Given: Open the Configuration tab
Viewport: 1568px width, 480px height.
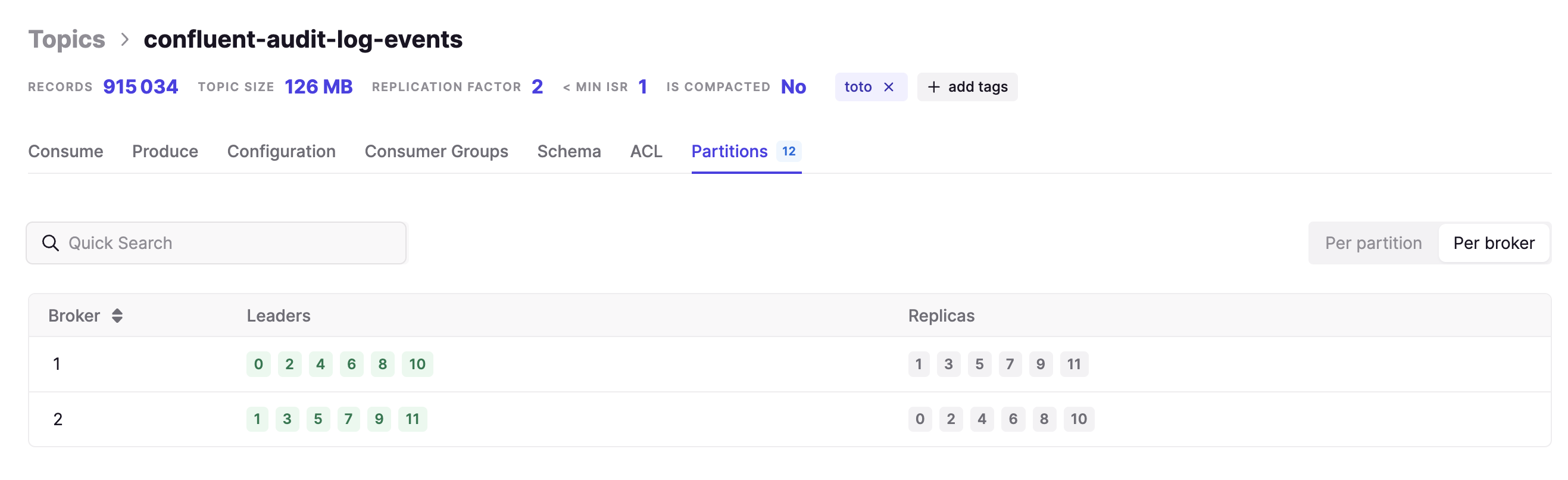Looking at the screenshot, I should 281,151.
